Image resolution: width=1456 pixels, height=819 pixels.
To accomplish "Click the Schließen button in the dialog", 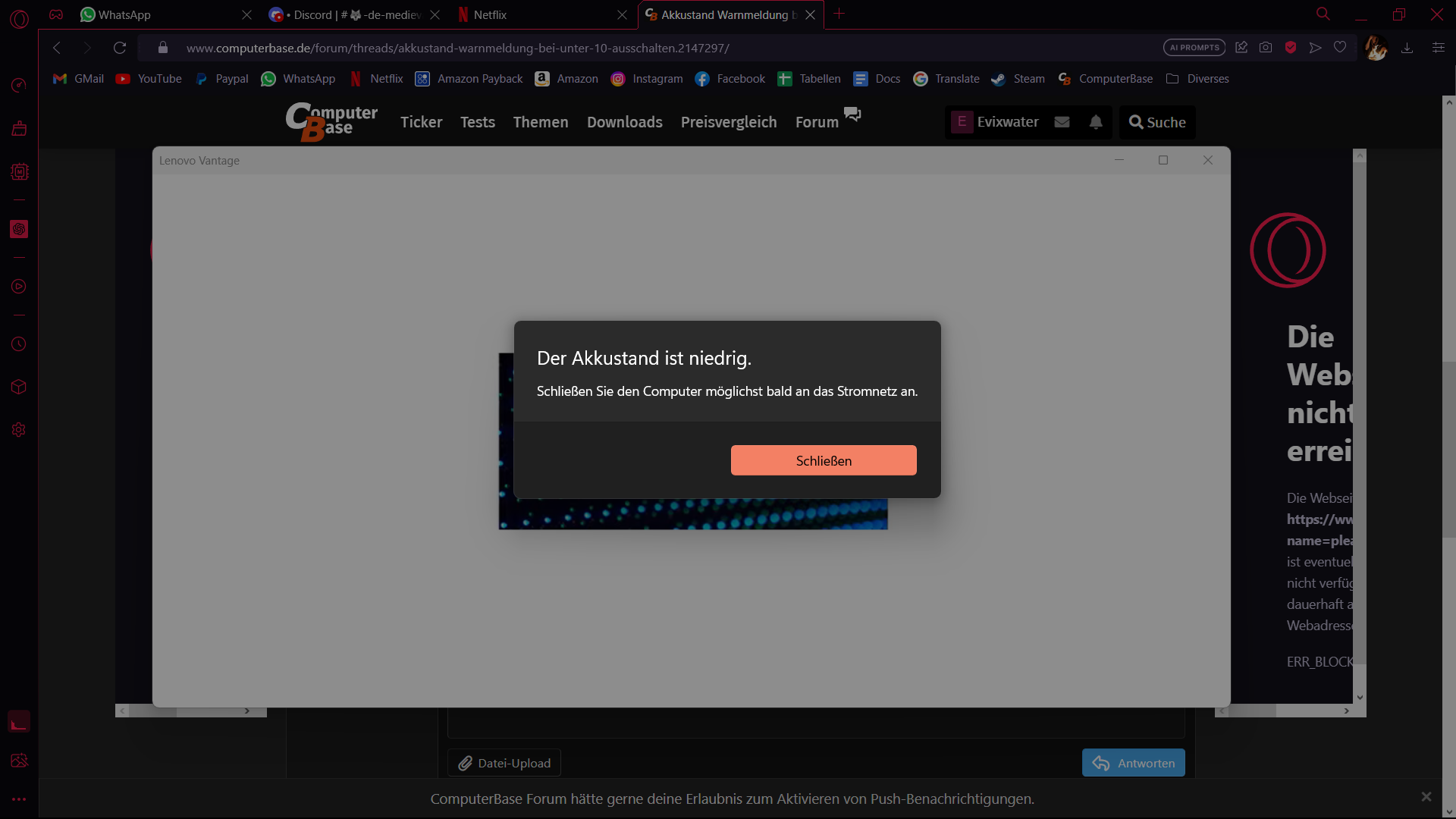I will click(824, 460).
